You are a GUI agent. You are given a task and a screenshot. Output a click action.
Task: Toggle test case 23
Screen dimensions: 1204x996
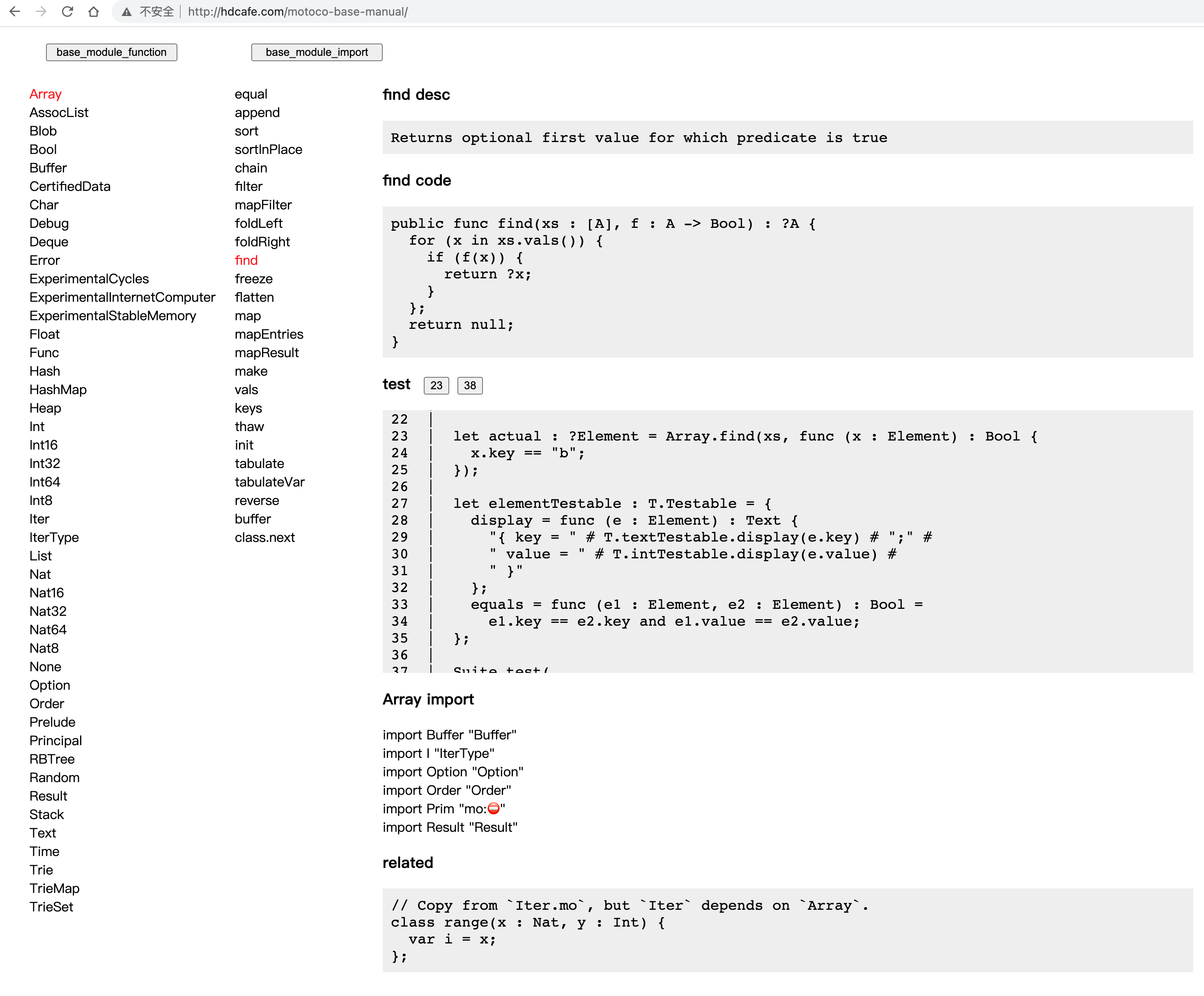(x=436, y=385)
